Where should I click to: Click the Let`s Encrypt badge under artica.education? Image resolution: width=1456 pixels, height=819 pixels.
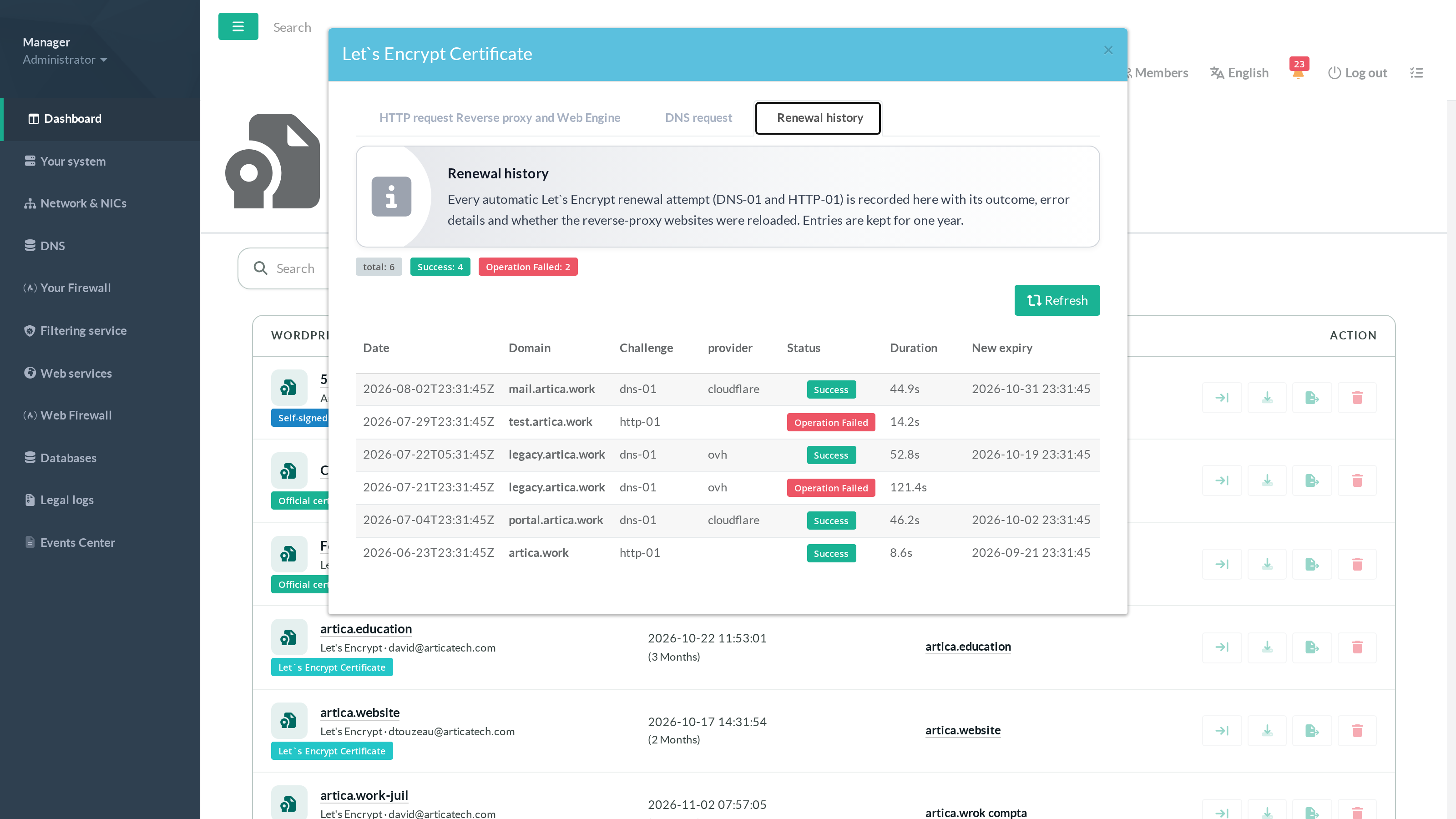[332, 667]
